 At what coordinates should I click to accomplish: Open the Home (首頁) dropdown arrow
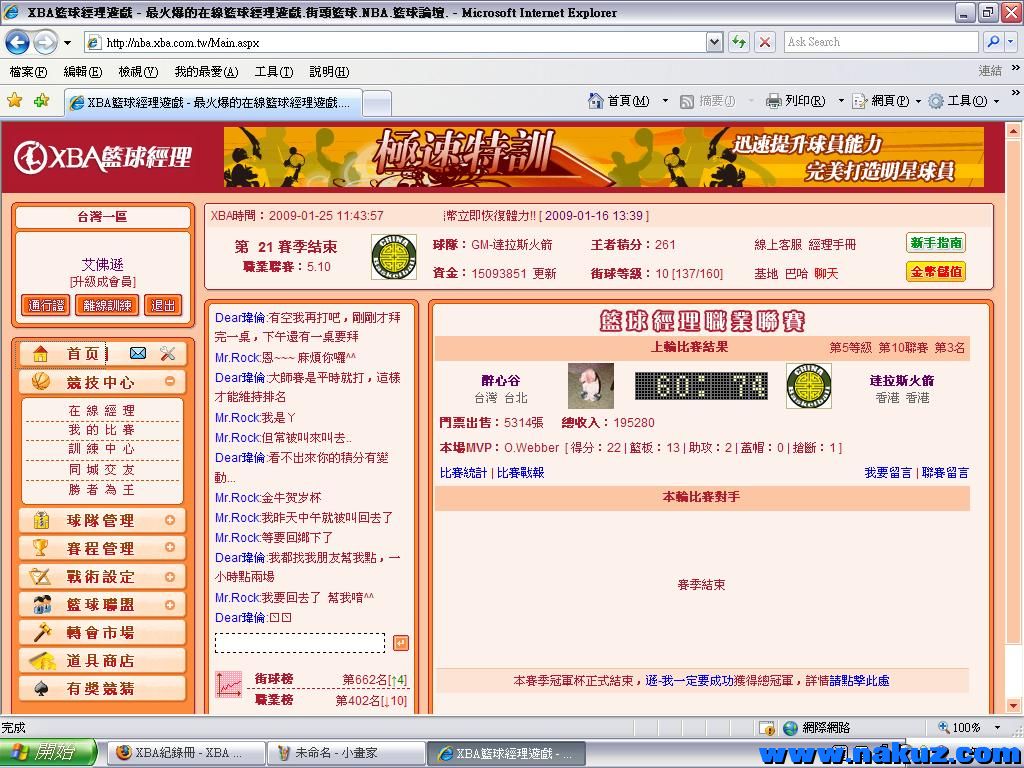pos(665,101)
